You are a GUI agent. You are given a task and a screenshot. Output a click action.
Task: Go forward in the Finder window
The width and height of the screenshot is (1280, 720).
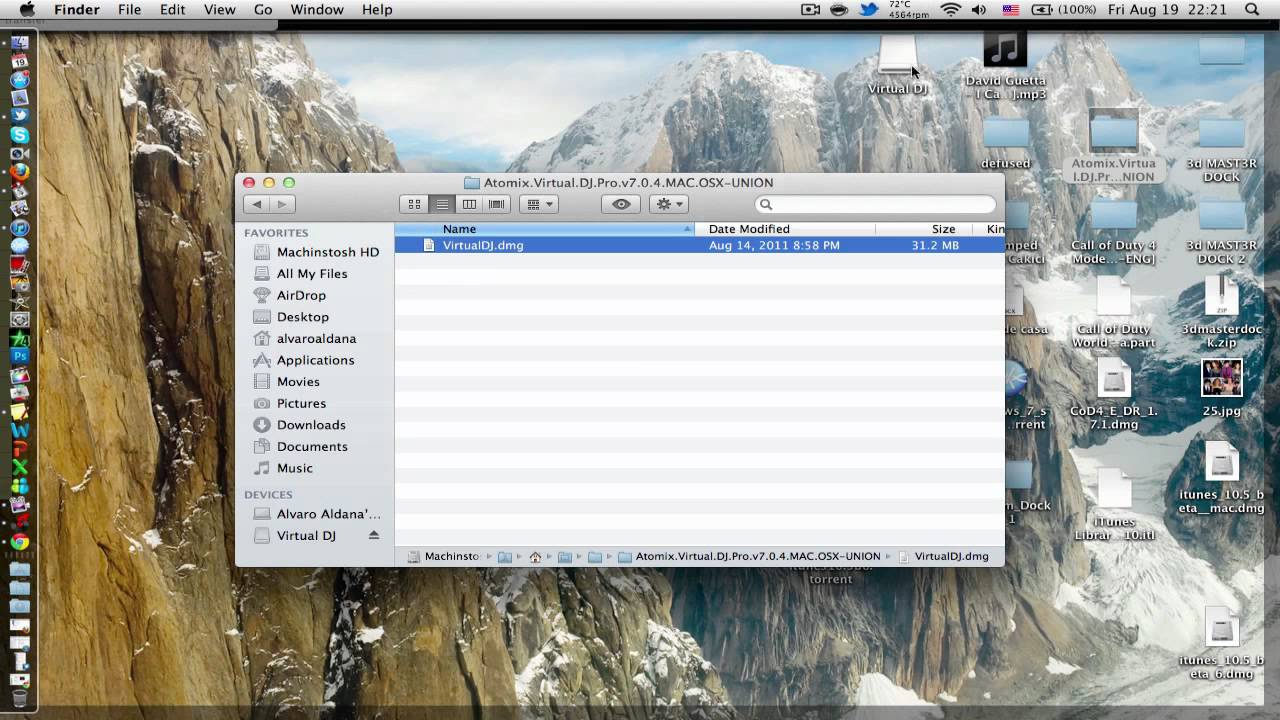(x=282, y=204)
